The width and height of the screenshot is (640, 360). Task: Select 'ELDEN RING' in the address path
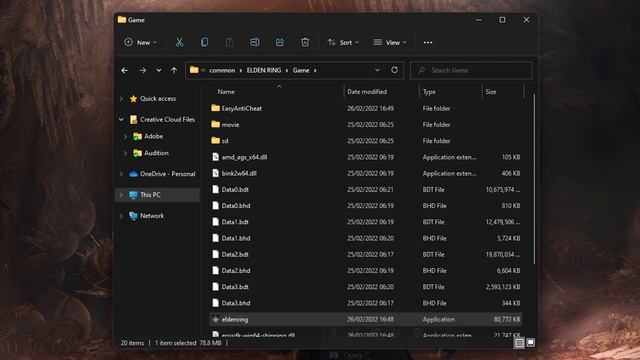(264, 70)
